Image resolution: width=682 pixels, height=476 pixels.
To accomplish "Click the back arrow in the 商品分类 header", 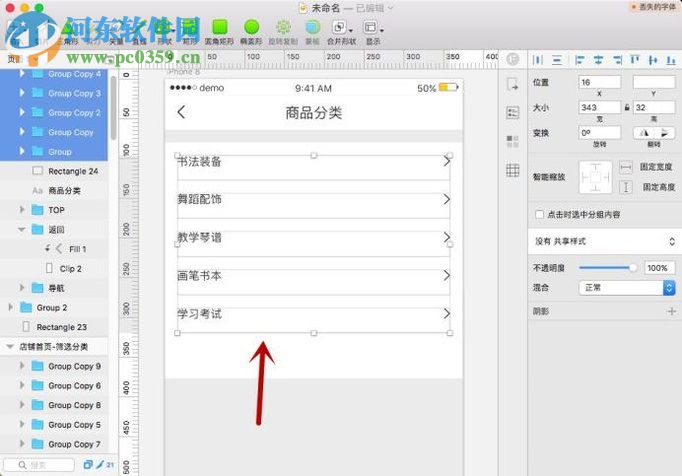I will (x=181, y=112).
